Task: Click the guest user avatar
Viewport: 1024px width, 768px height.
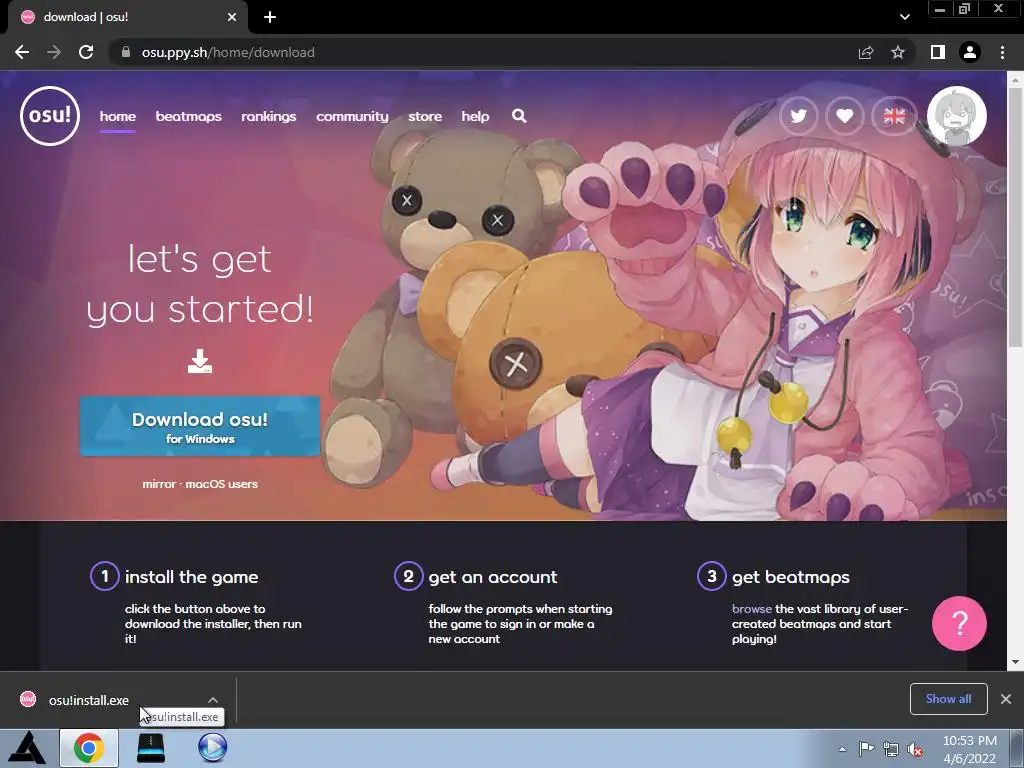Action: tap(957, 116)
